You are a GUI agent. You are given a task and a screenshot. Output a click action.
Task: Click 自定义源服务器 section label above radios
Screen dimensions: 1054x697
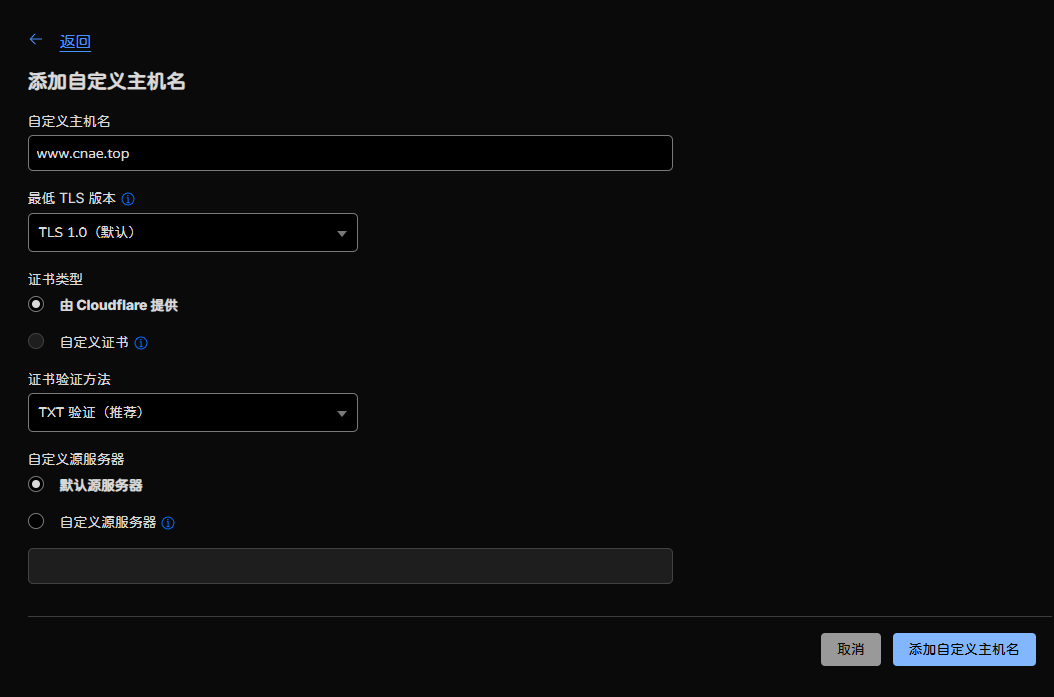tap(75, 458)
